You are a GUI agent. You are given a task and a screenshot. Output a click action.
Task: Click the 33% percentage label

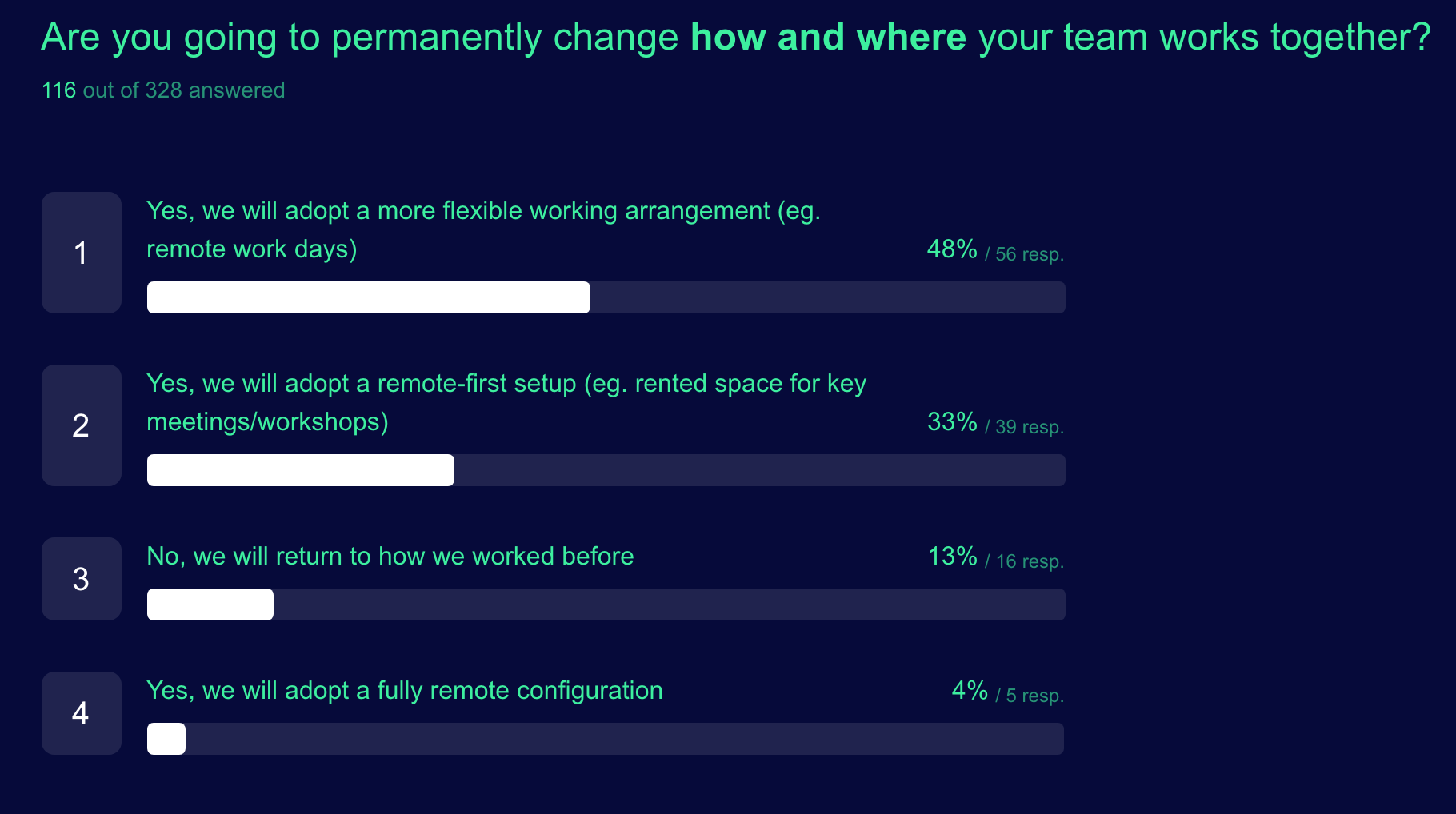(952, 422)
